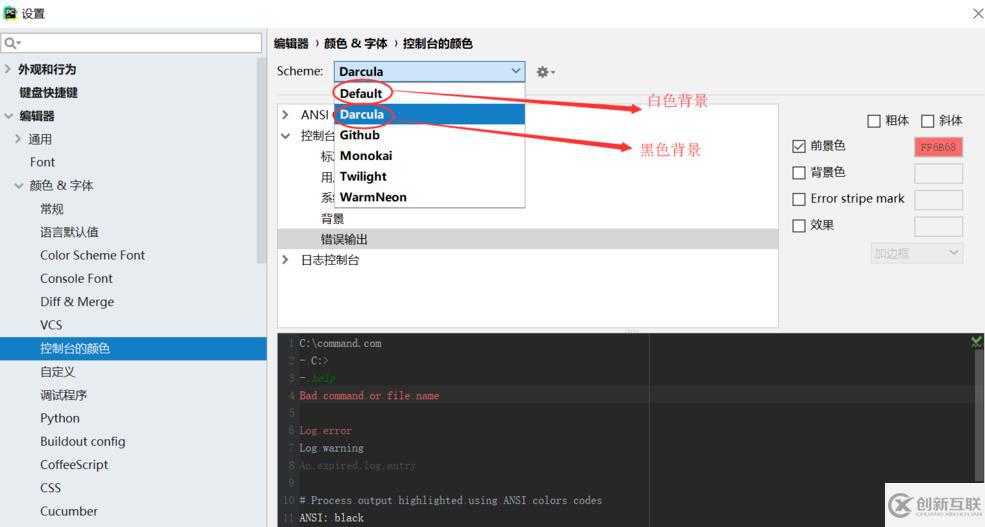Viewport: 985px width, 527px height.
Task: Enable the 背景色 background checkbox
Action: [x=799, y=173]
